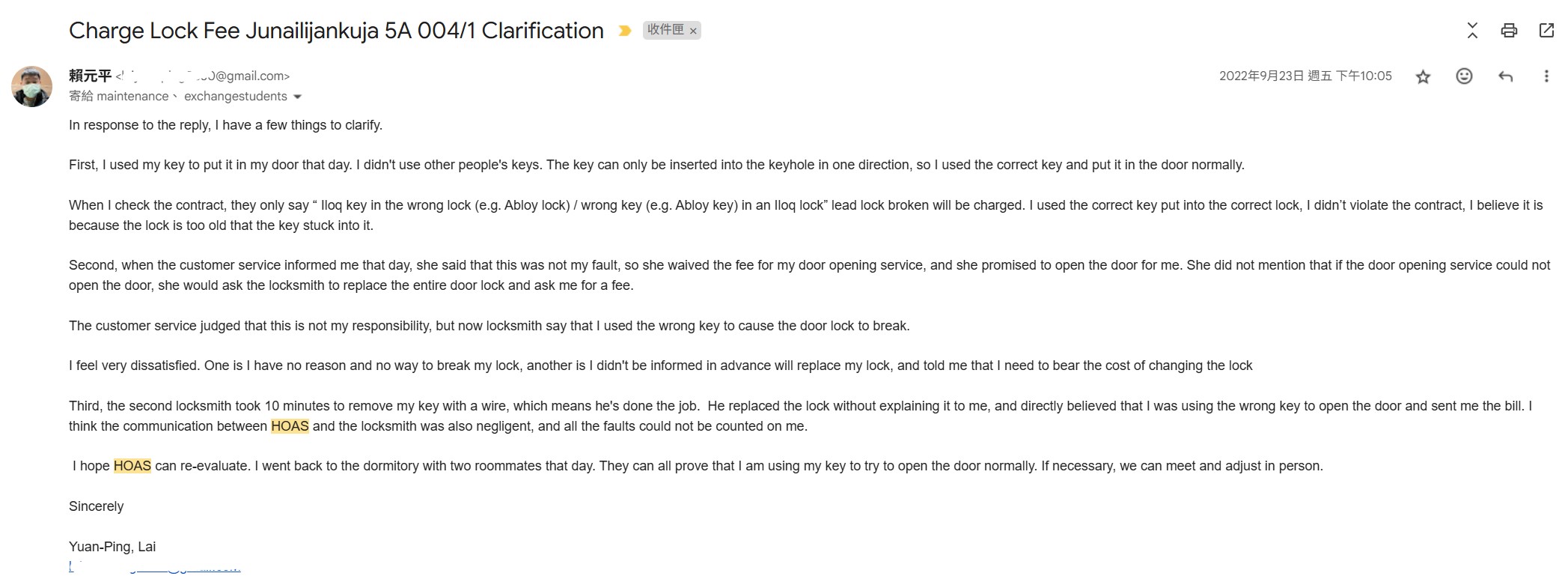
Task: Reply using the arrow icon
Action: pyautogui.click(x=1505, y=76)
